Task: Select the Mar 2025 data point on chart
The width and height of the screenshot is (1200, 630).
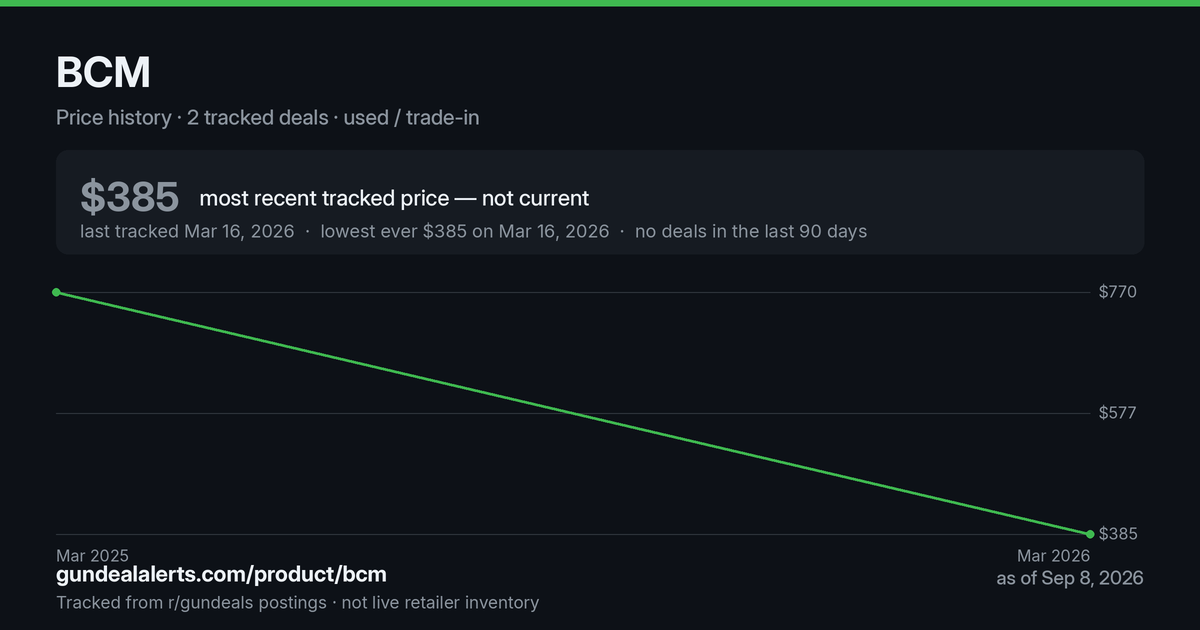Action: point(56,292)
